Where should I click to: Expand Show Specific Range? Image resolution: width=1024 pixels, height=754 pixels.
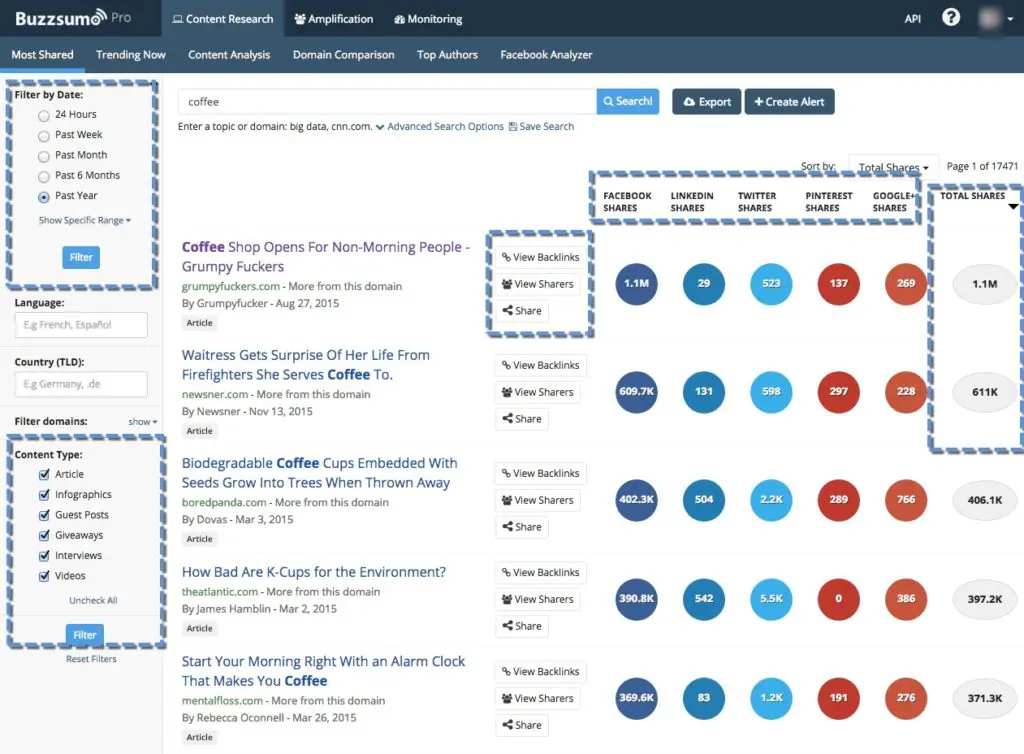84,221
